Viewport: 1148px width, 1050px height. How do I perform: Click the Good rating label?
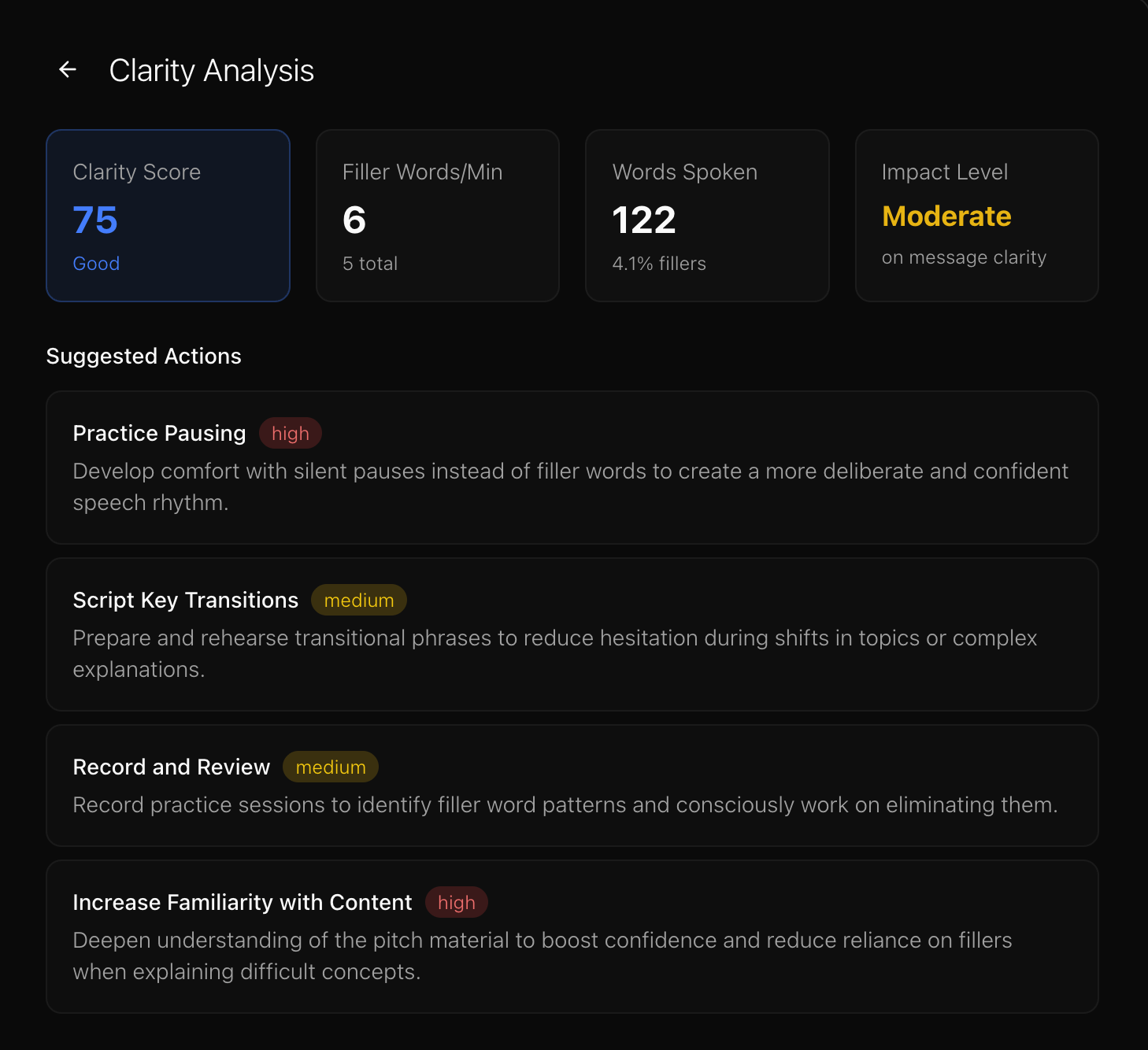[96, 264]
